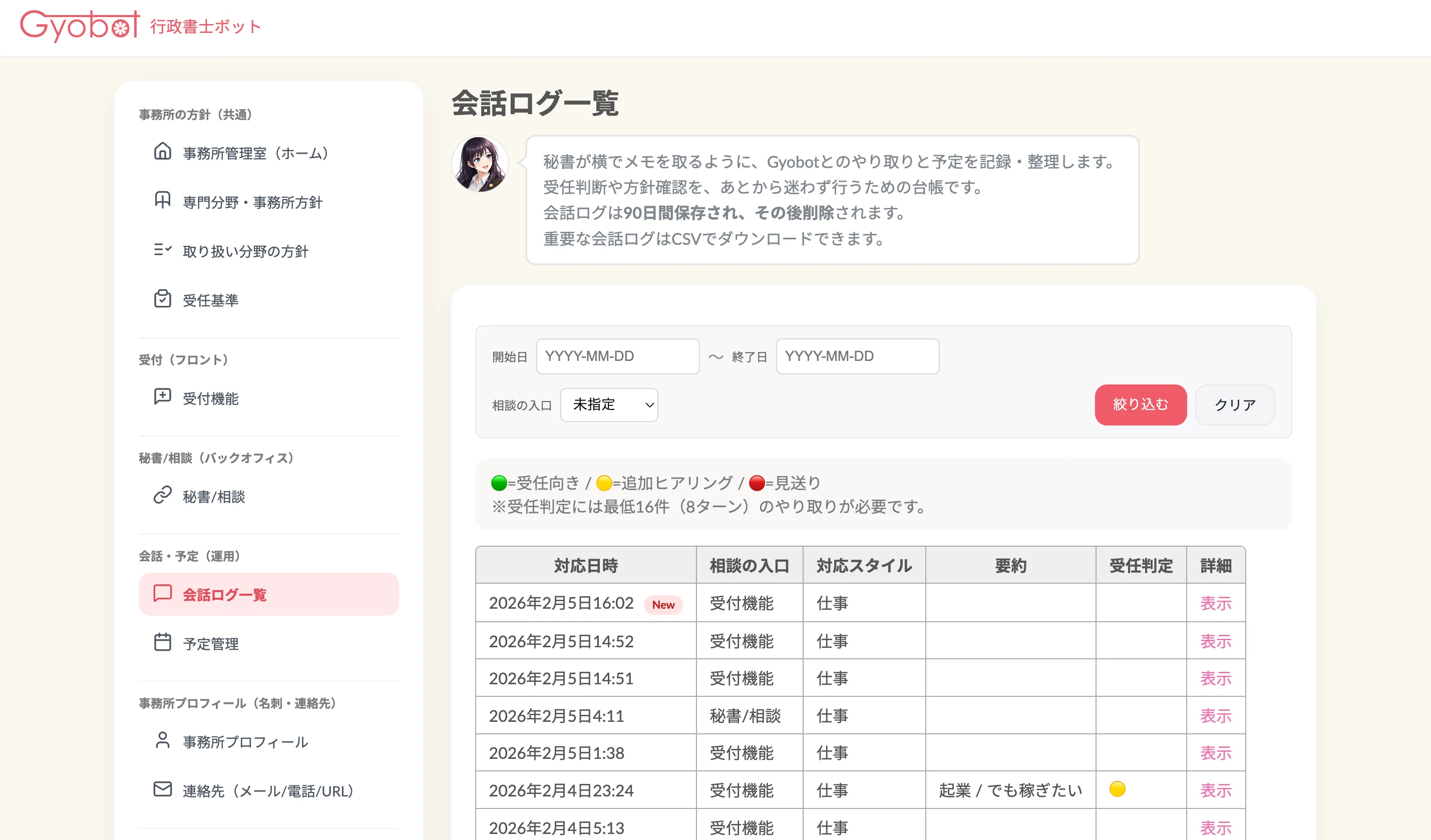Click the 専門分野・事務所方針 sidebar icon
The height and width of the screenshot is (840, 1431).
(x=162, y=200)
